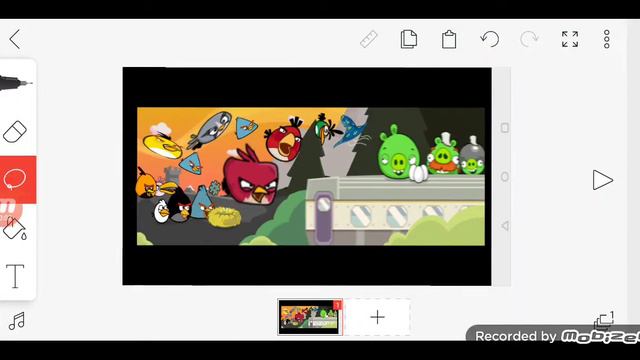Tap the recorded Android recents square button
640x360 pixels.
(505, 128)
